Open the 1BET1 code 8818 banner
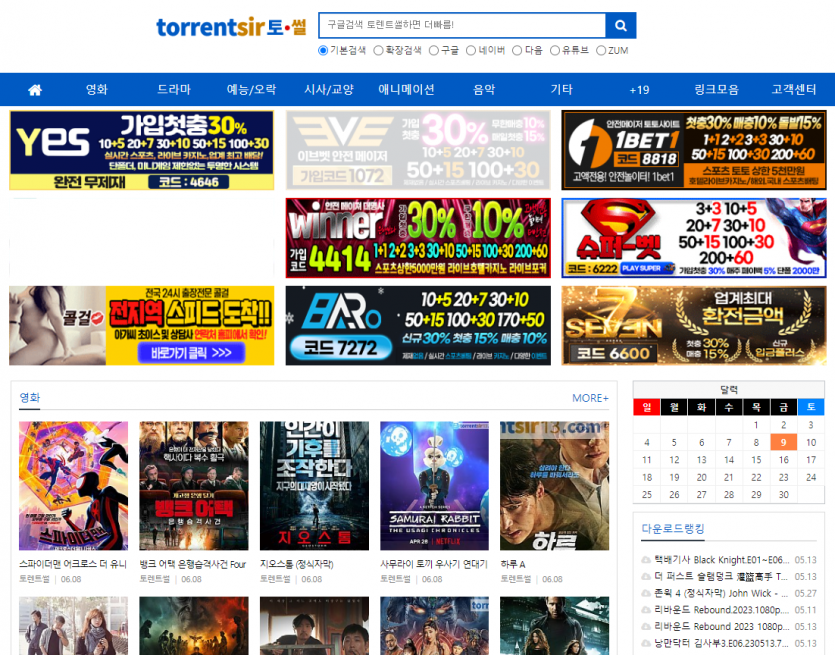This screenshot has height=655, width=835. tap(694, 150)
